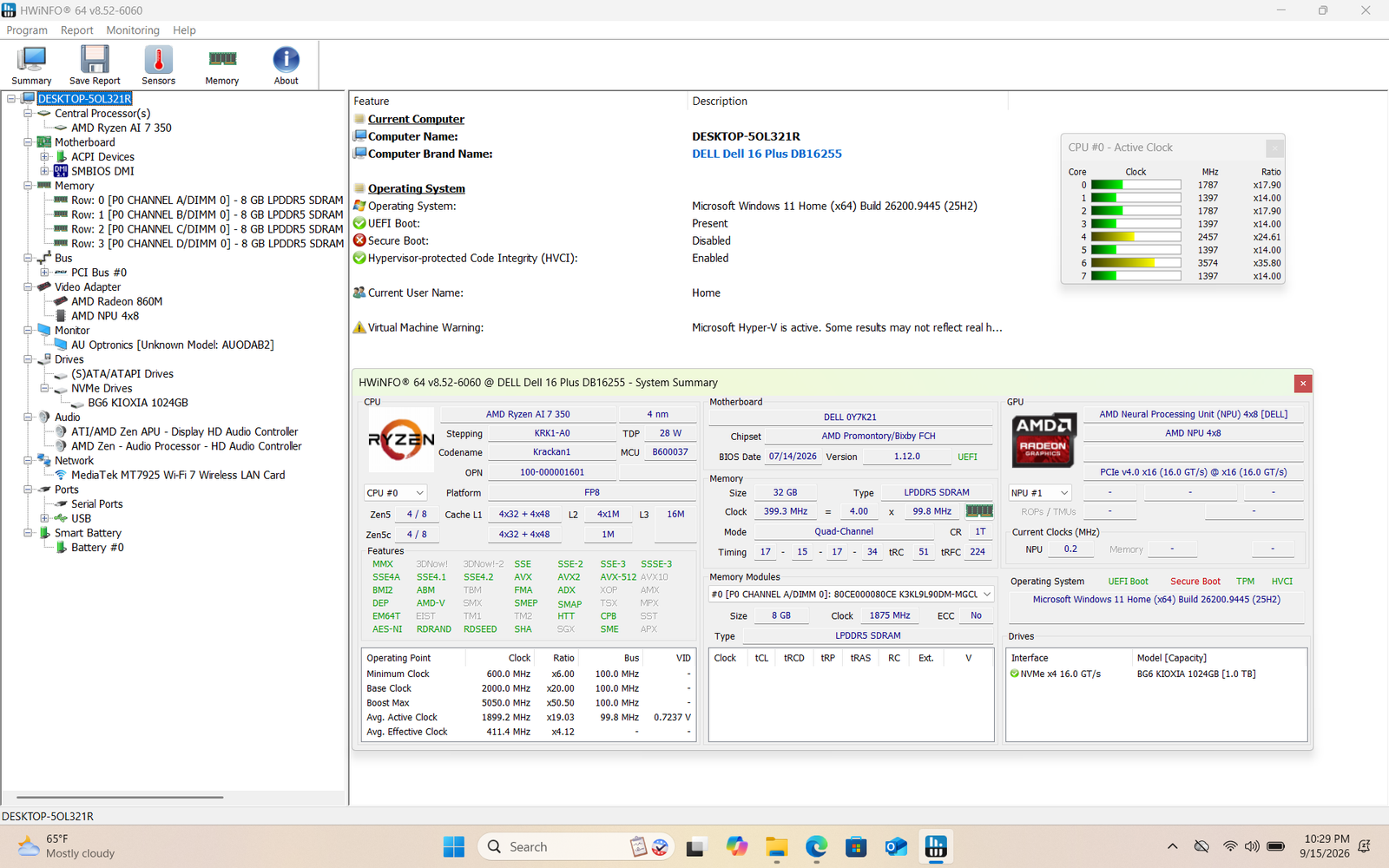
Task: Select AMD Radeon 860M in tree
Action: pyautogui.click(x=116, y=301)
